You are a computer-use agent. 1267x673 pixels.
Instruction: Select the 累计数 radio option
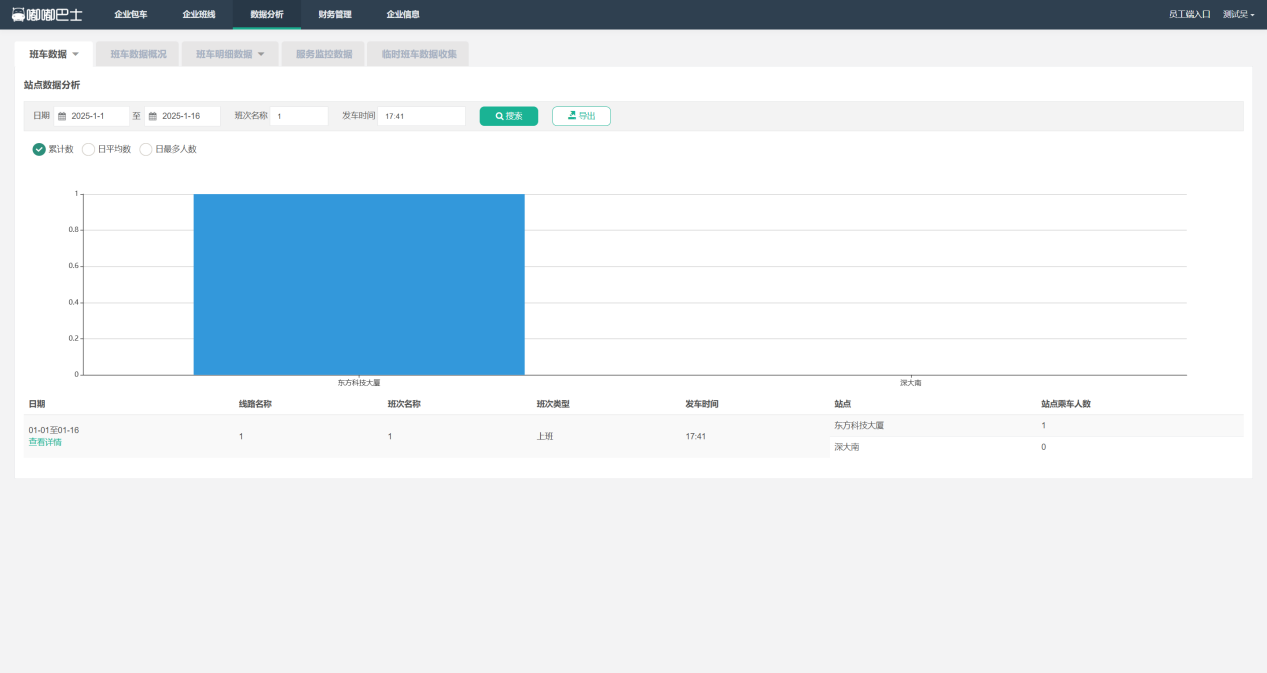39,149
